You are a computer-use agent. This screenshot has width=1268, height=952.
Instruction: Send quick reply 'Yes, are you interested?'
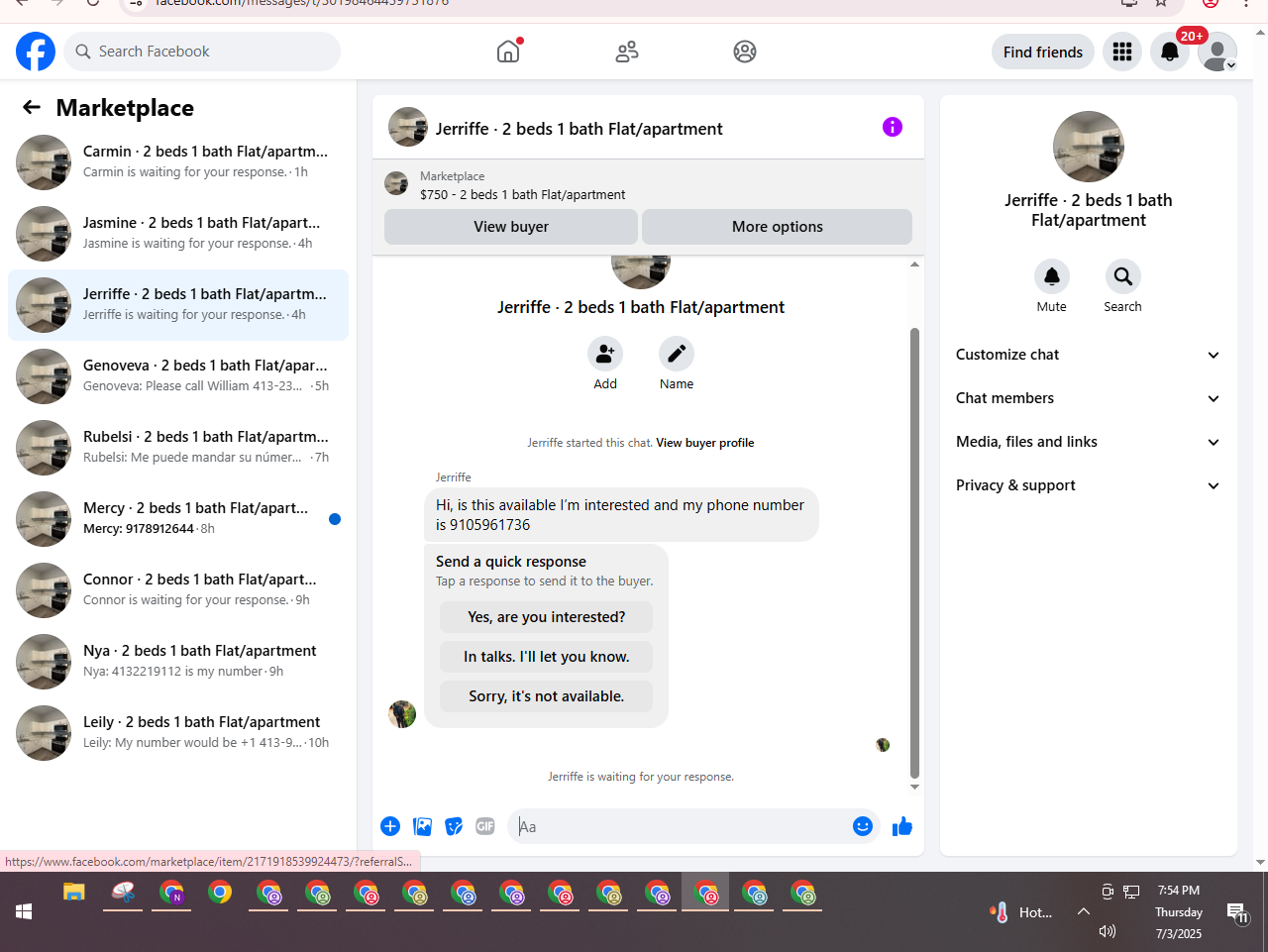click(x=547, y=617)
